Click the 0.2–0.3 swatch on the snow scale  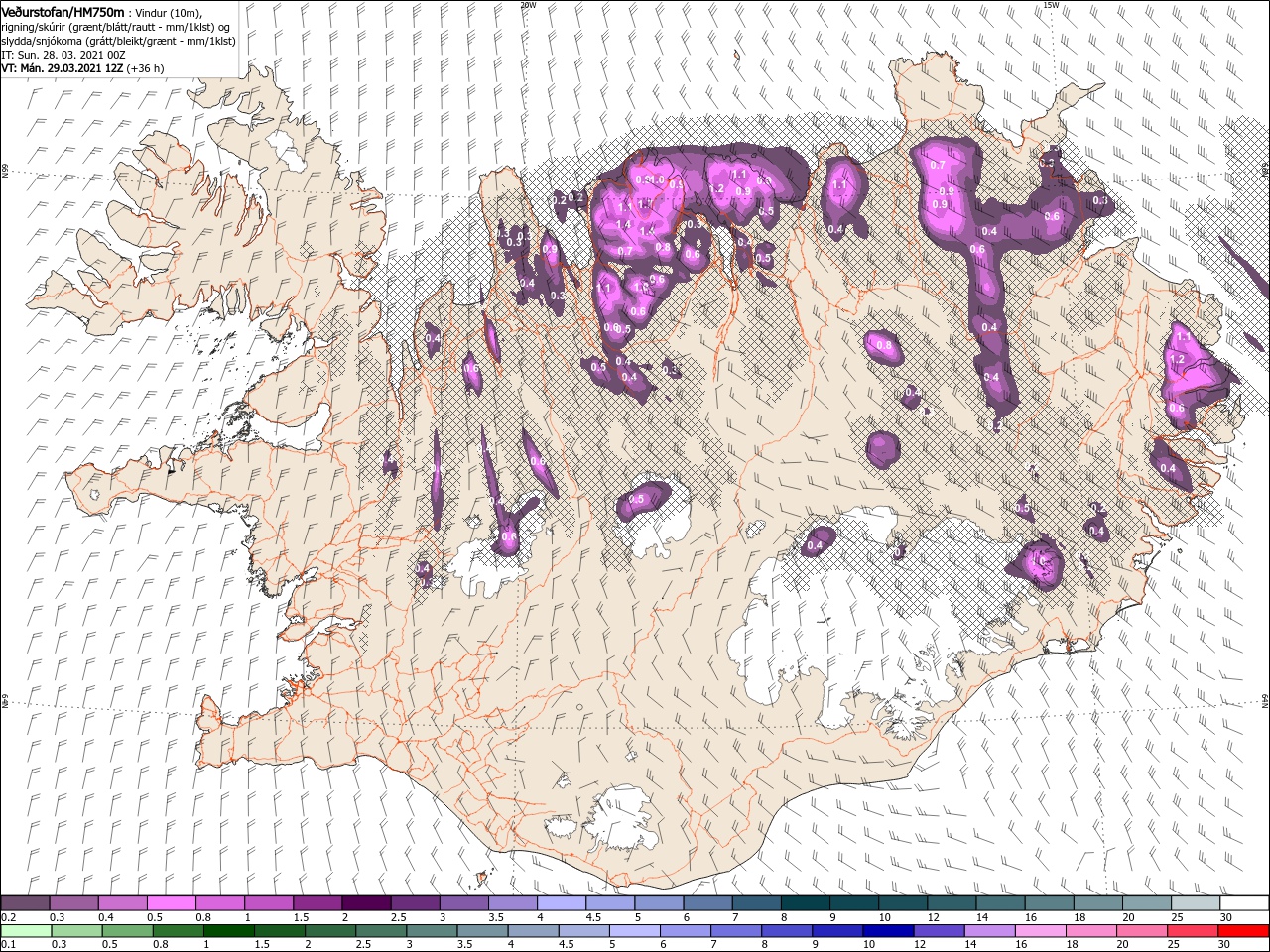click(x=25, y=903)
